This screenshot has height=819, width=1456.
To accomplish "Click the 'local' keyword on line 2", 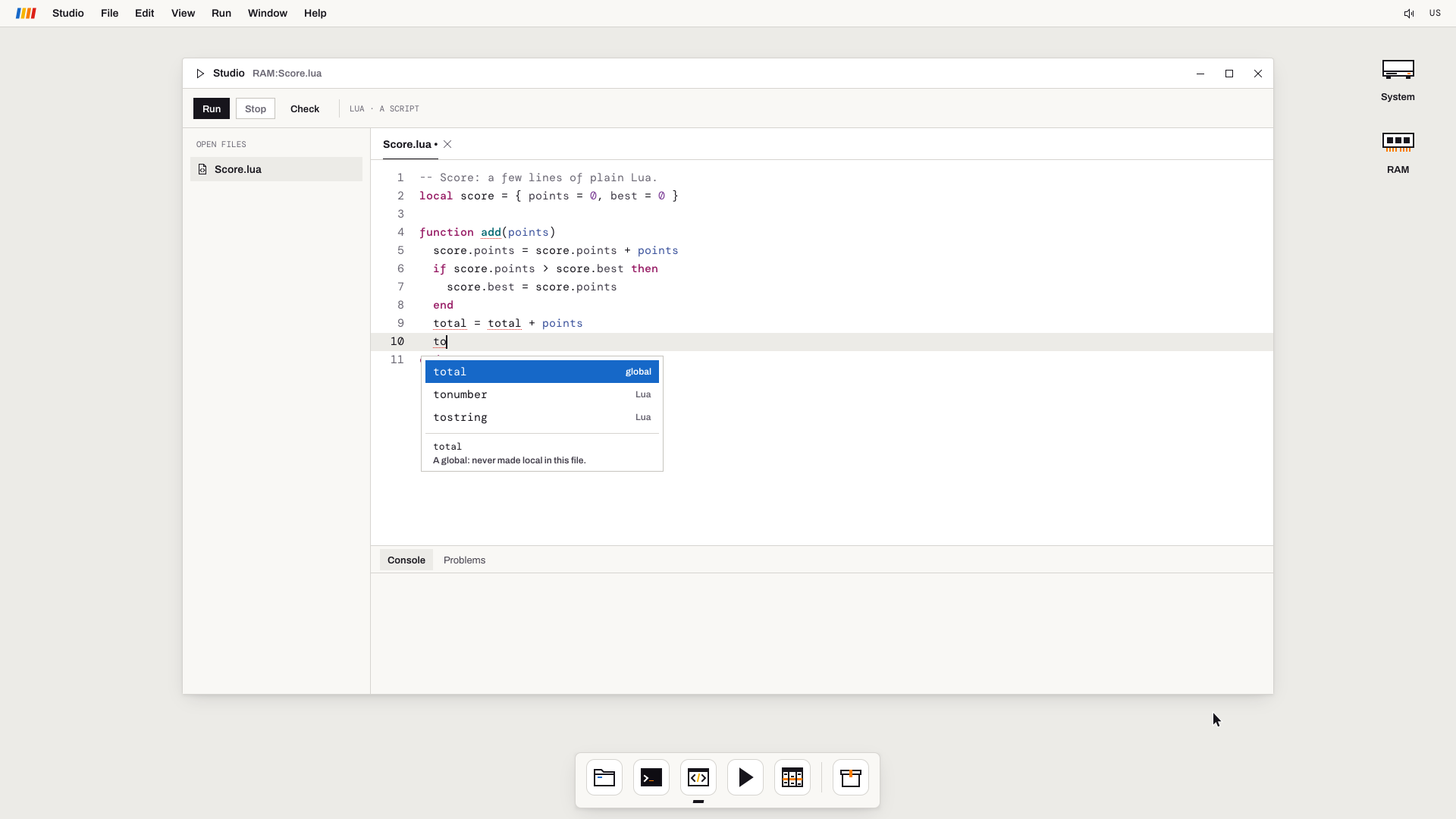I will [436, 196].
